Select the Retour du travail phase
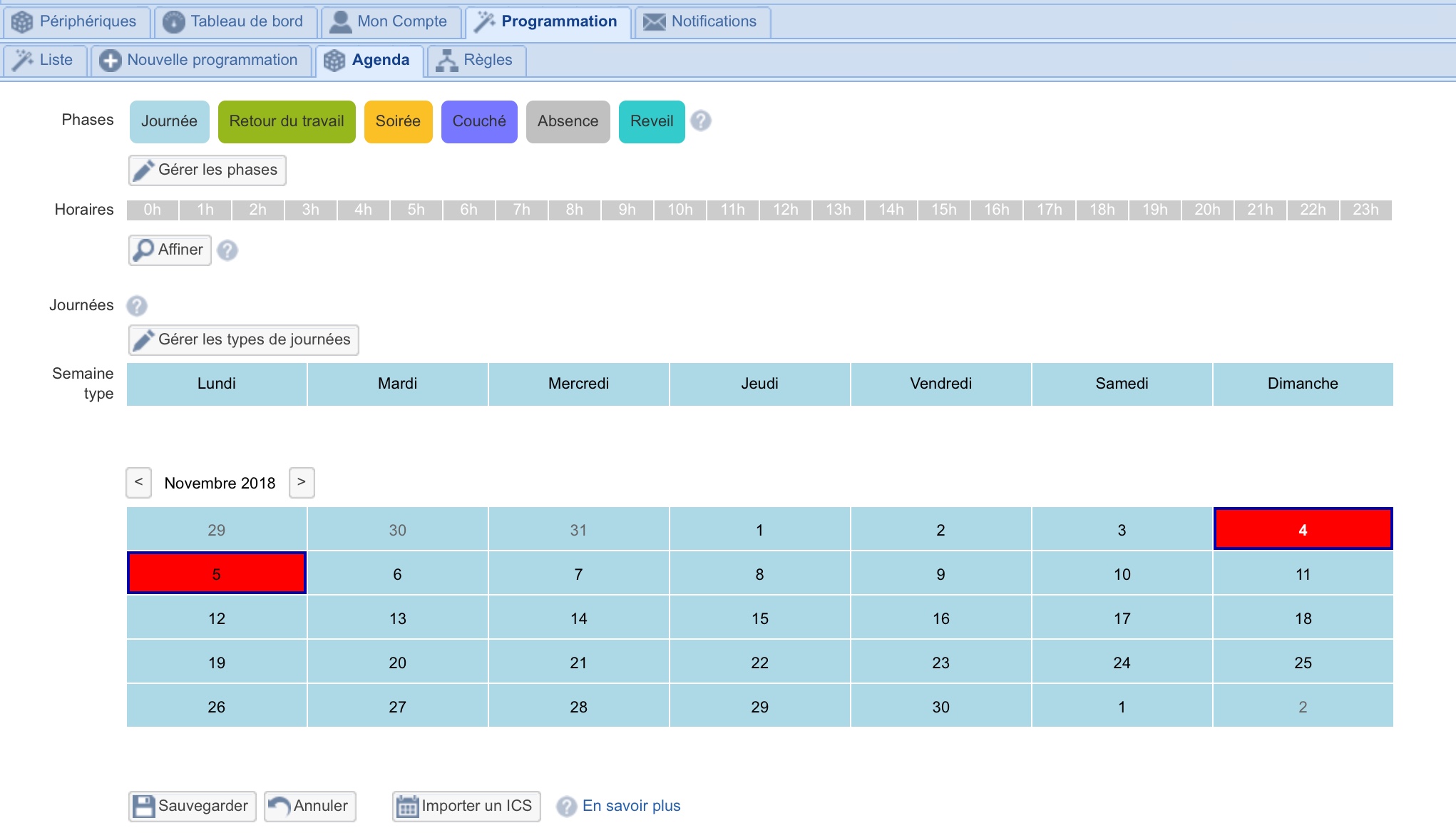 click(287, 121)
